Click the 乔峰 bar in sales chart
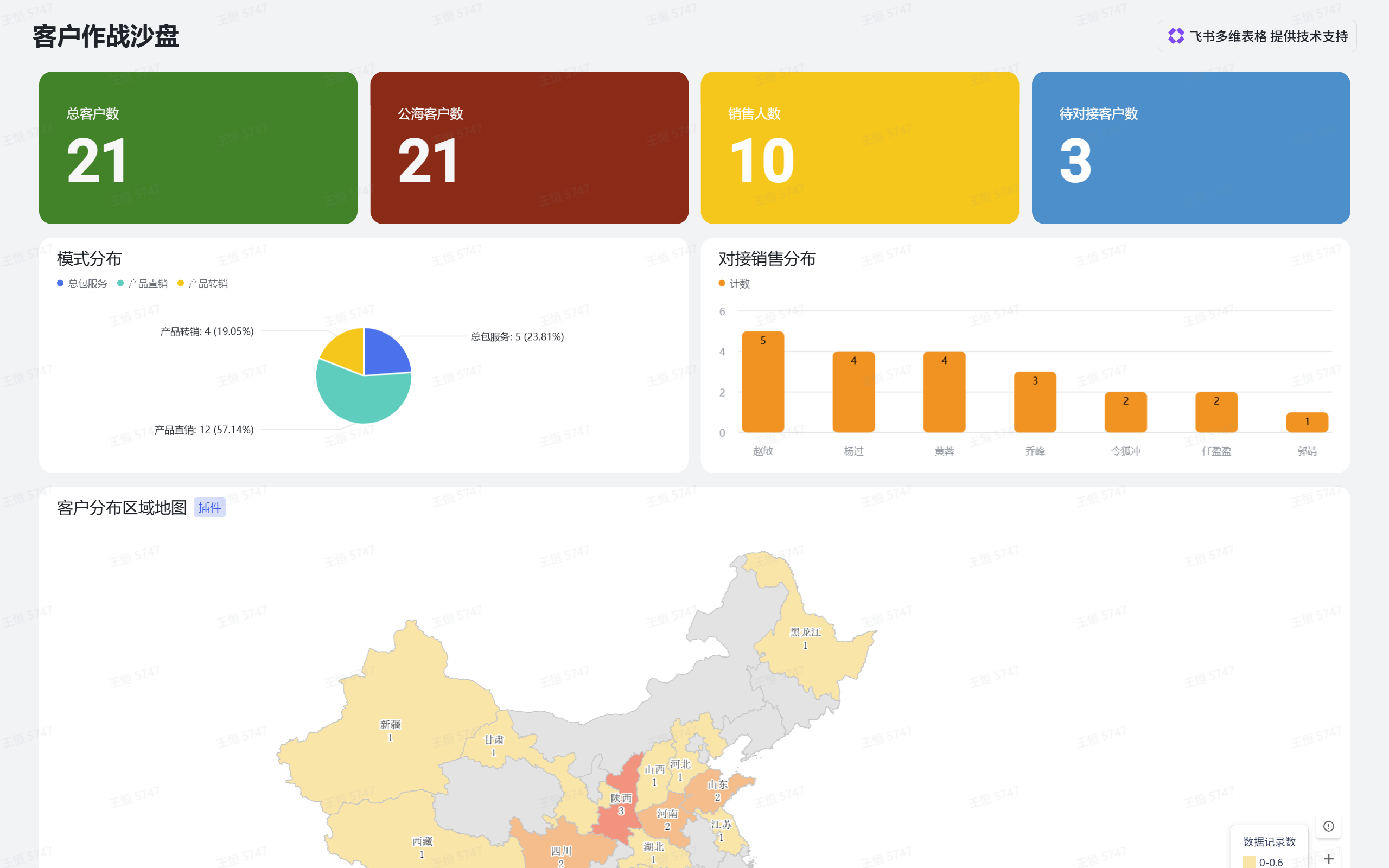 pos(1034,402)
